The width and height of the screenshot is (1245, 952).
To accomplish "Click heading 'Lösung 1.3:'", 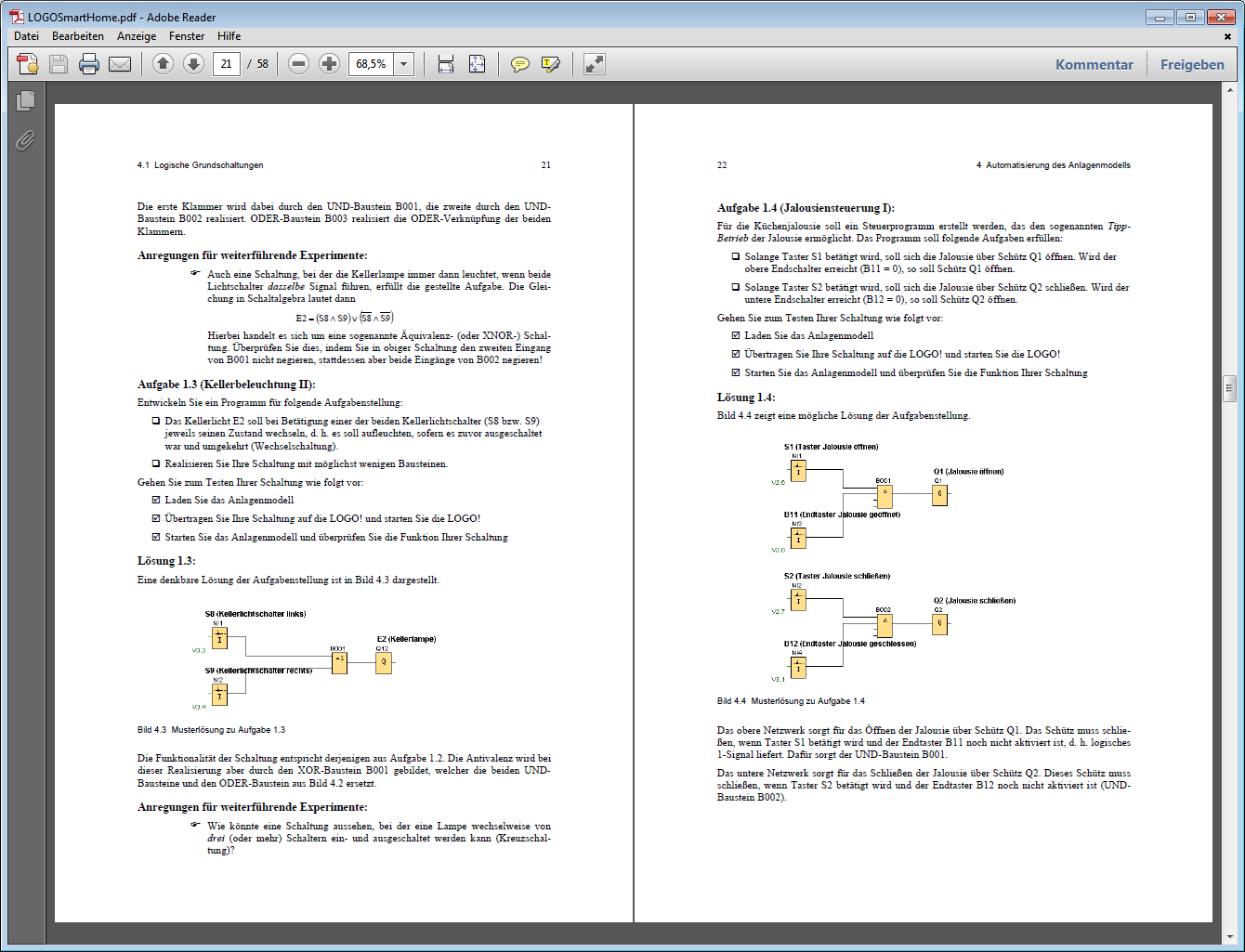I will (166, 561).
